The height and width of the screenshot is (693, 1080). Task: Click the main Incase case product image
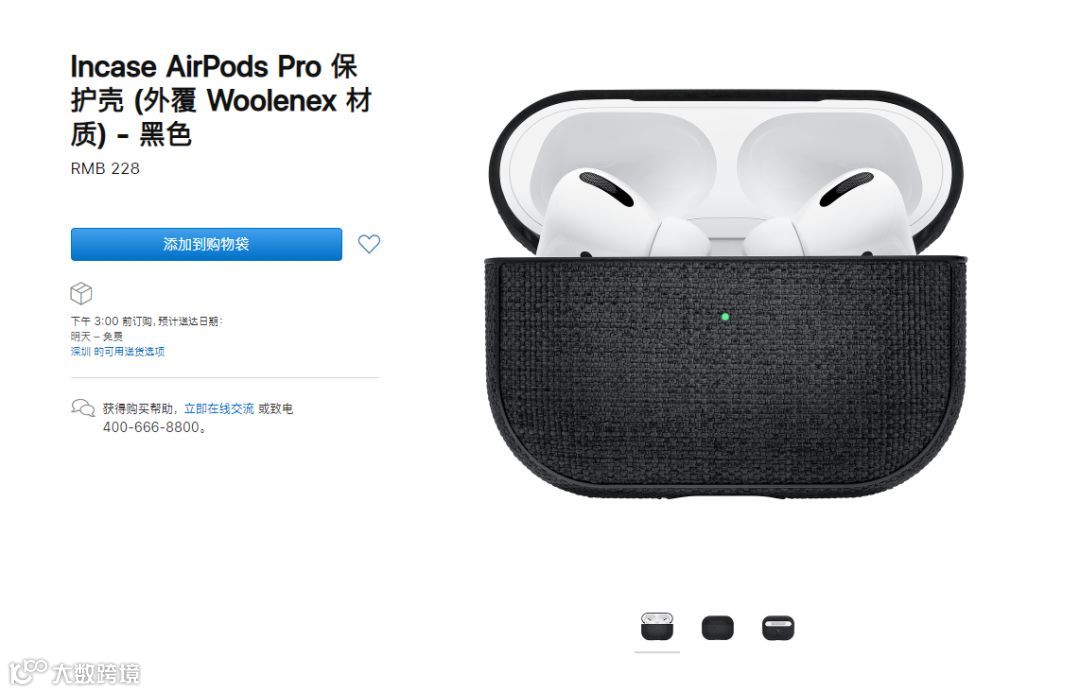(726, 295)
